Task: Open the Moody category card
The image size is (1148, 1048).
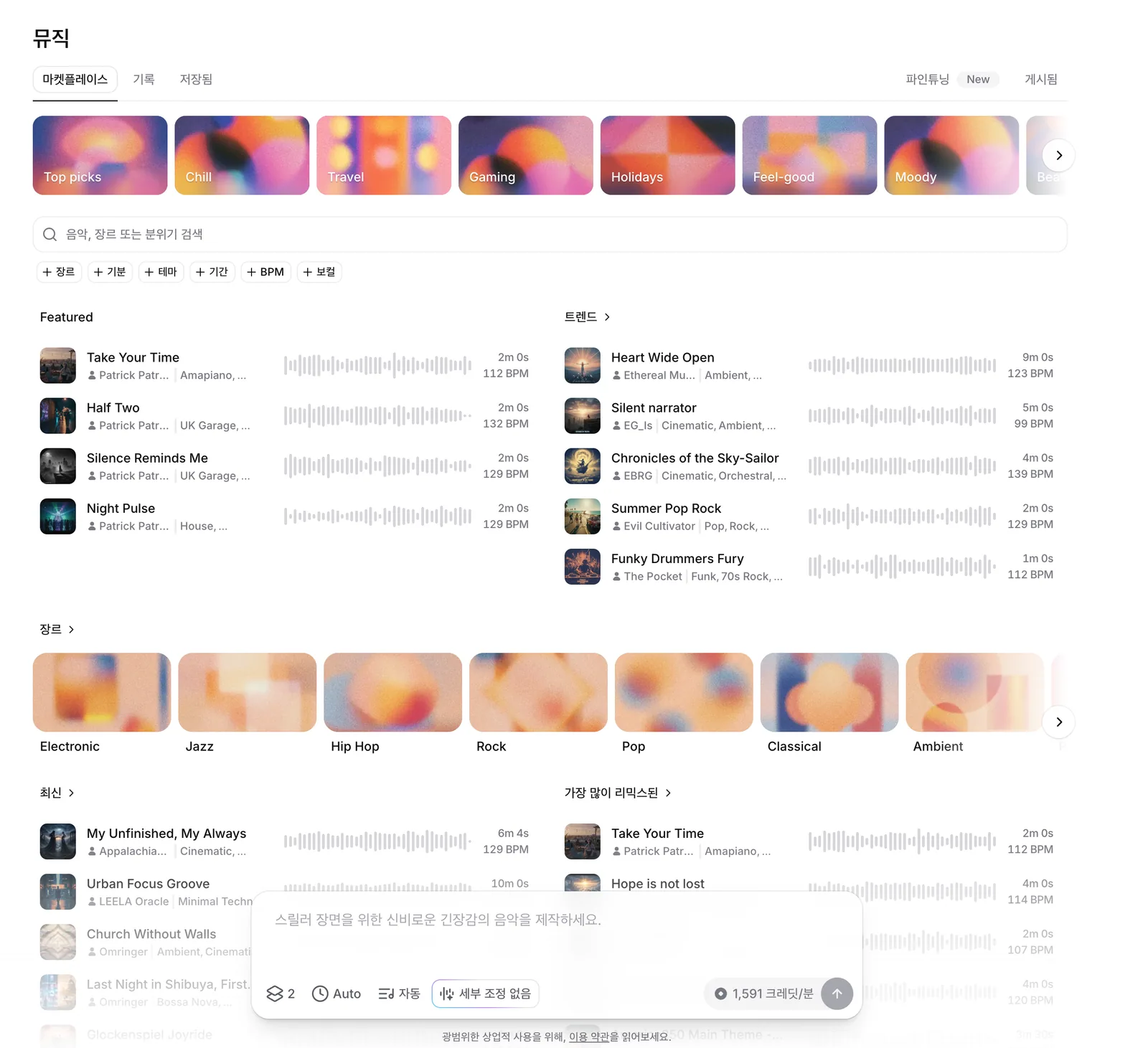Action: tap(952, 156)
